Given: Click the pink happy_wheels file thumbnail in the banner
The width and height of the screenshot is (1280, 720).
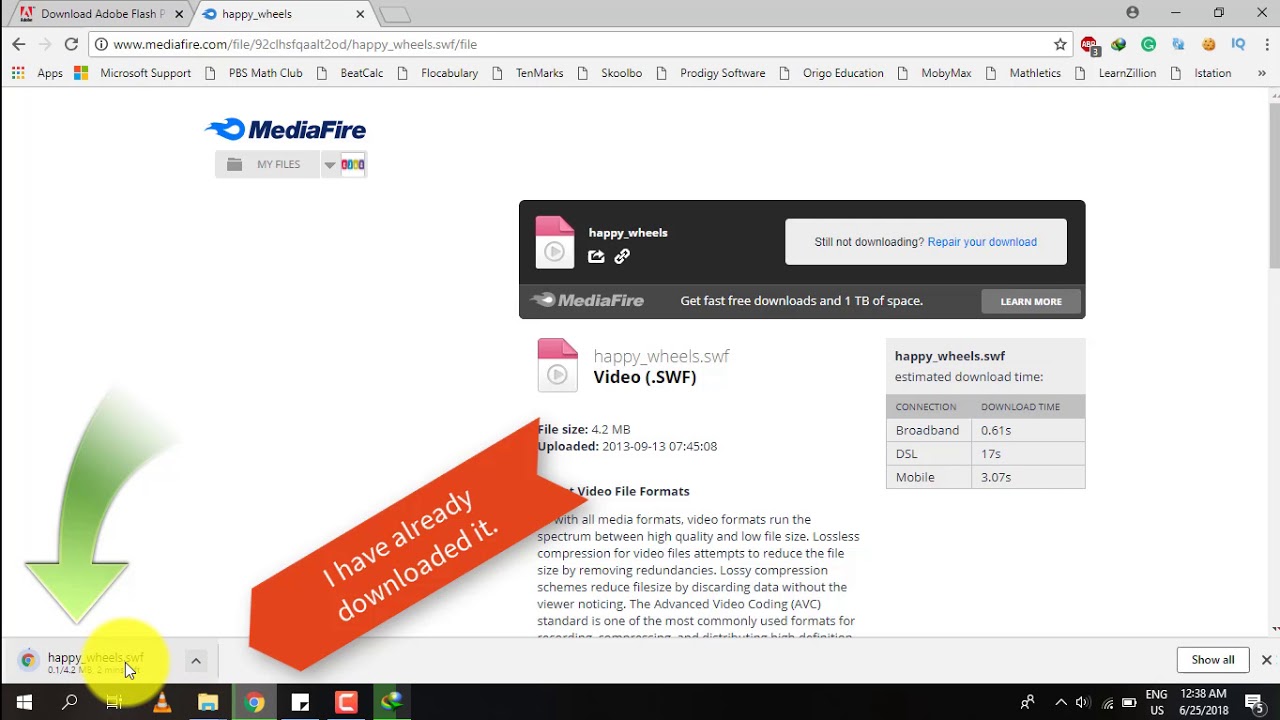Looking at the screenshot, I should click(555, 242).
